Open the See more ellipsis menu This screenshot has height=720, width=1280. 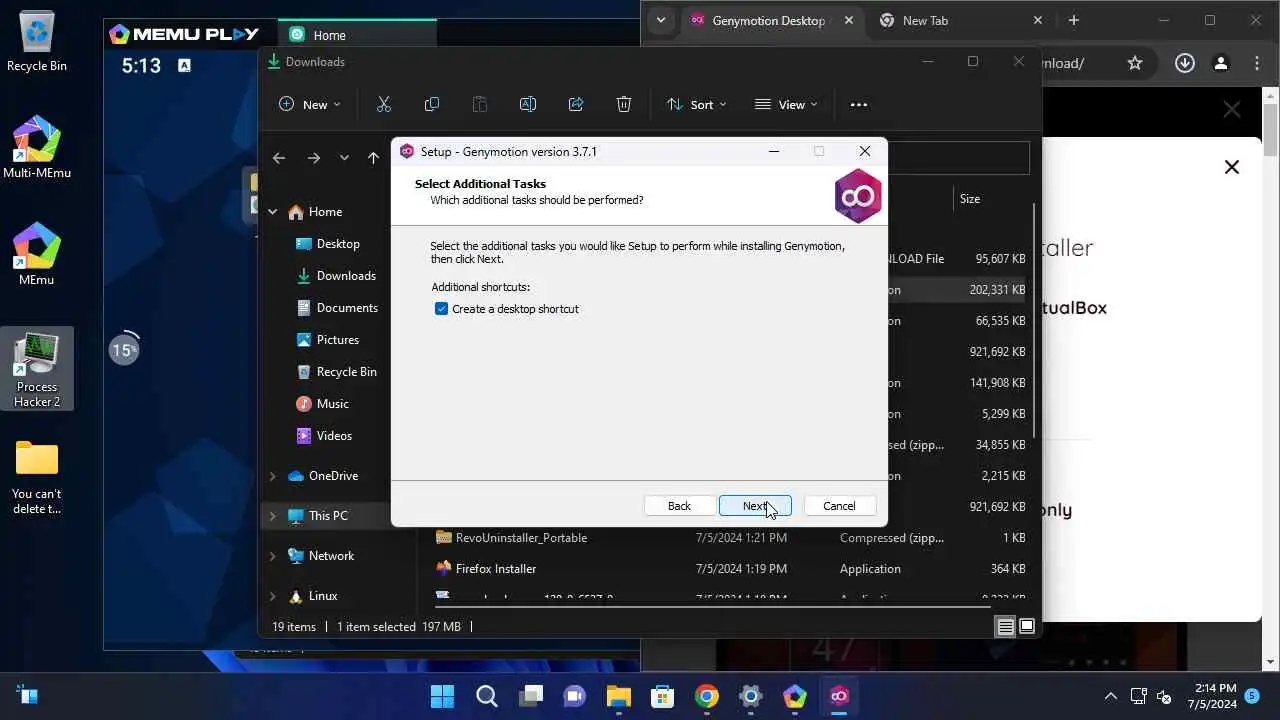pos(859,104)
